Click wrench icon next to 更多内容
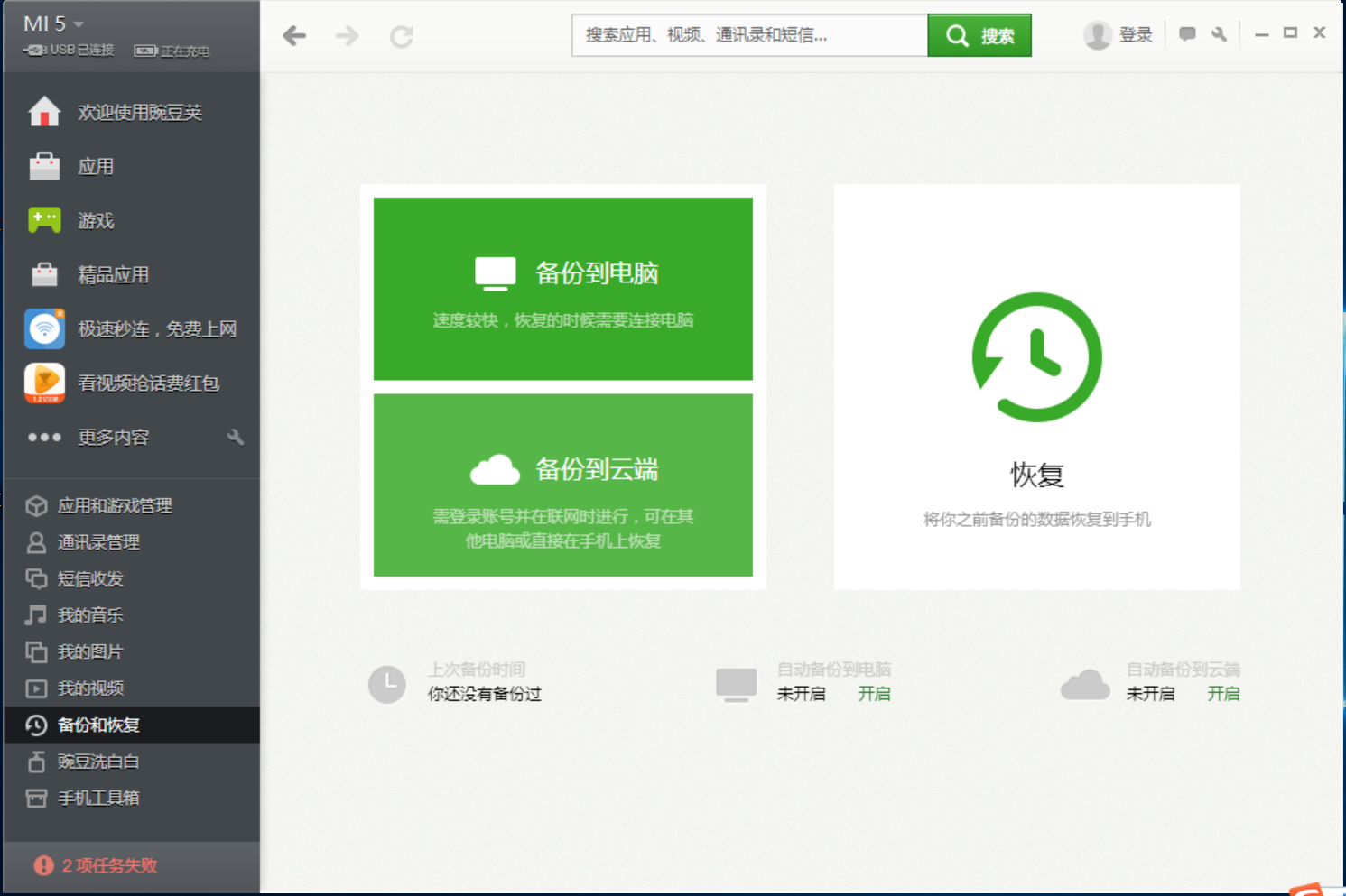 [236, 437]
